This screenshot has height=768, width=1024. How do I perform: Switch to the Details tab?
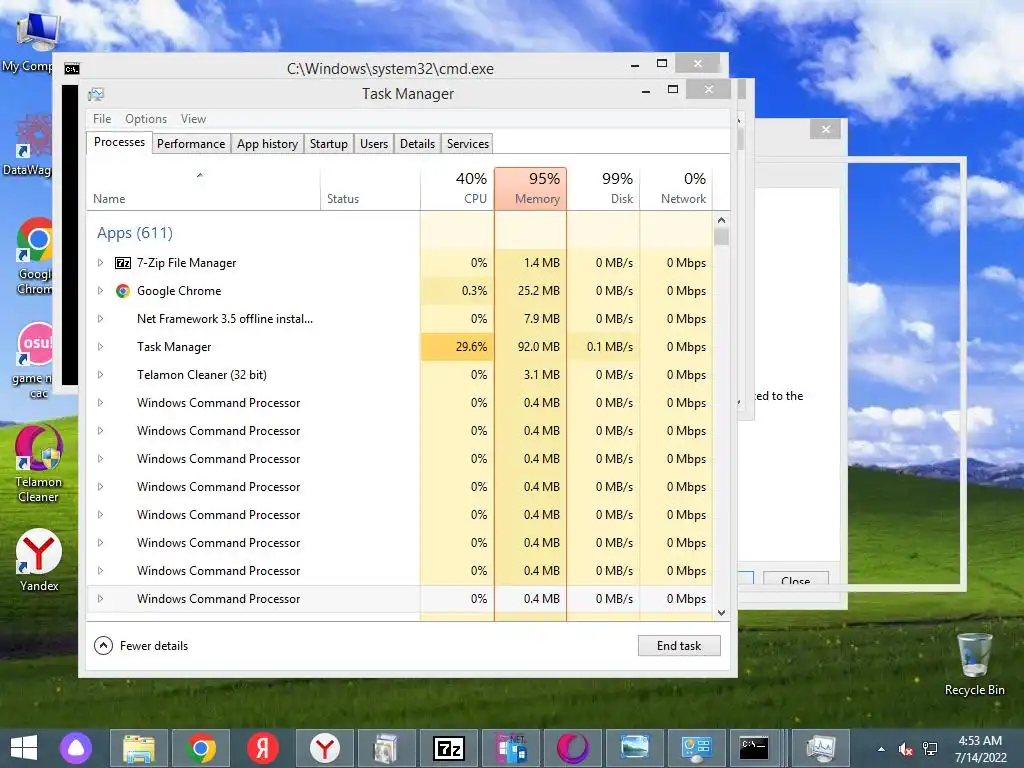tap(417, 144)
